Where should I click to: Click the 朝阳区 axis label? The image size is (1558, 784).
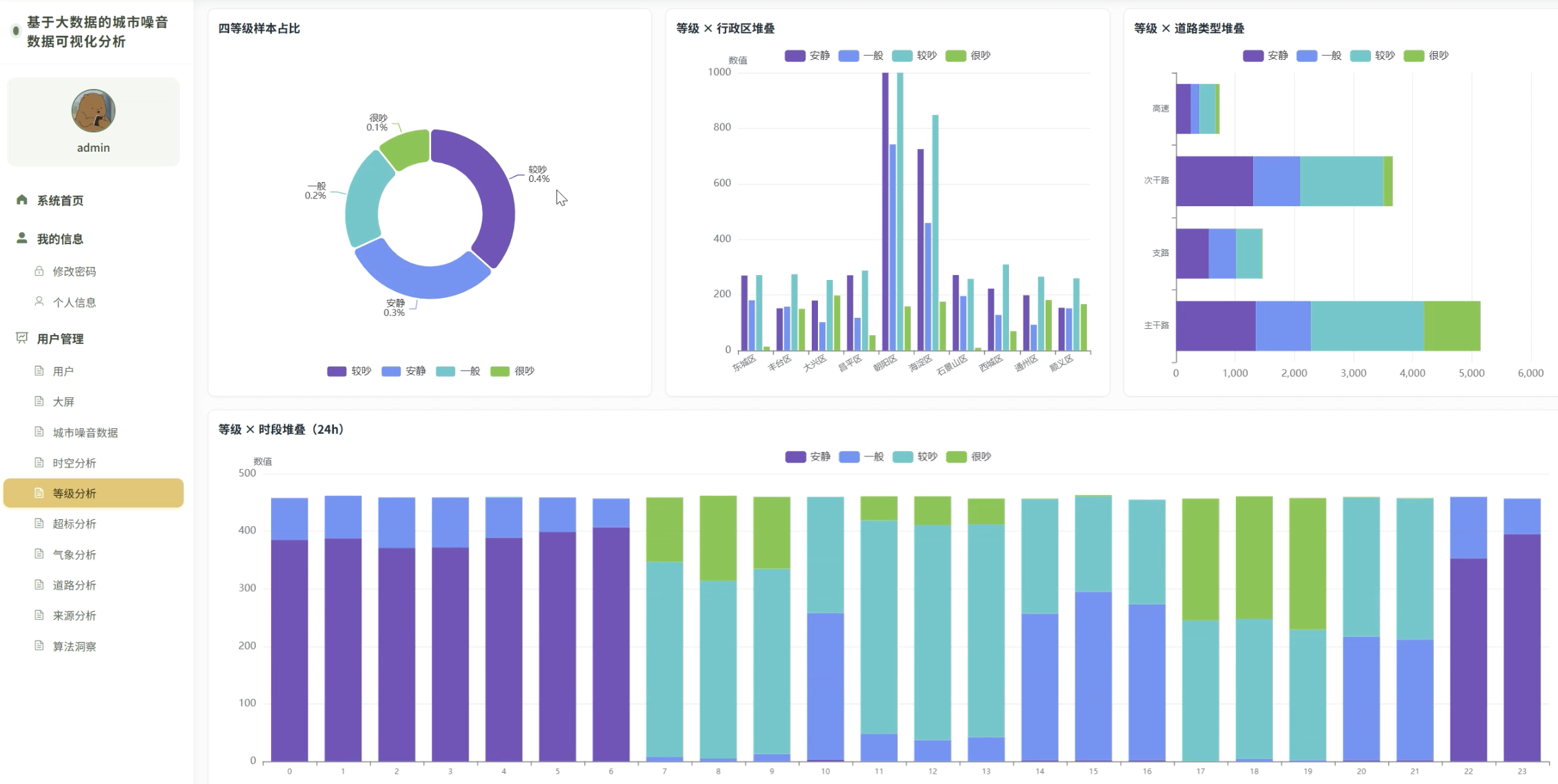tap(886, 363)
